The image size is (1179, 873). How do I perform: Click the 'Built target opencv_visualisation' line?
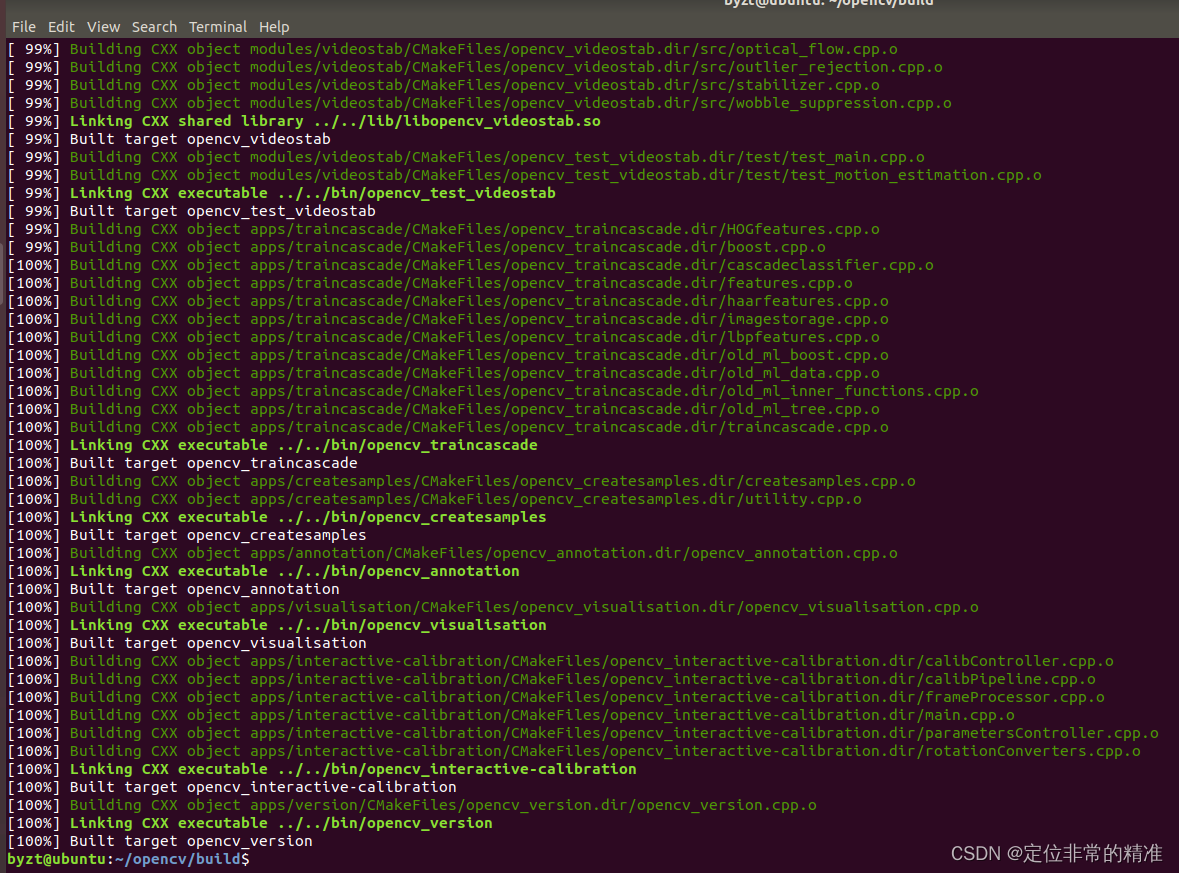point(216,643)
